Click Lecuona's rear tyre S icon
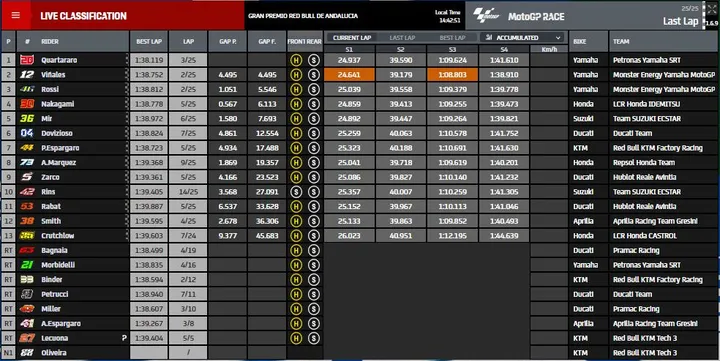Viewport: 720px width, 361px height. [x=314, y=338]
